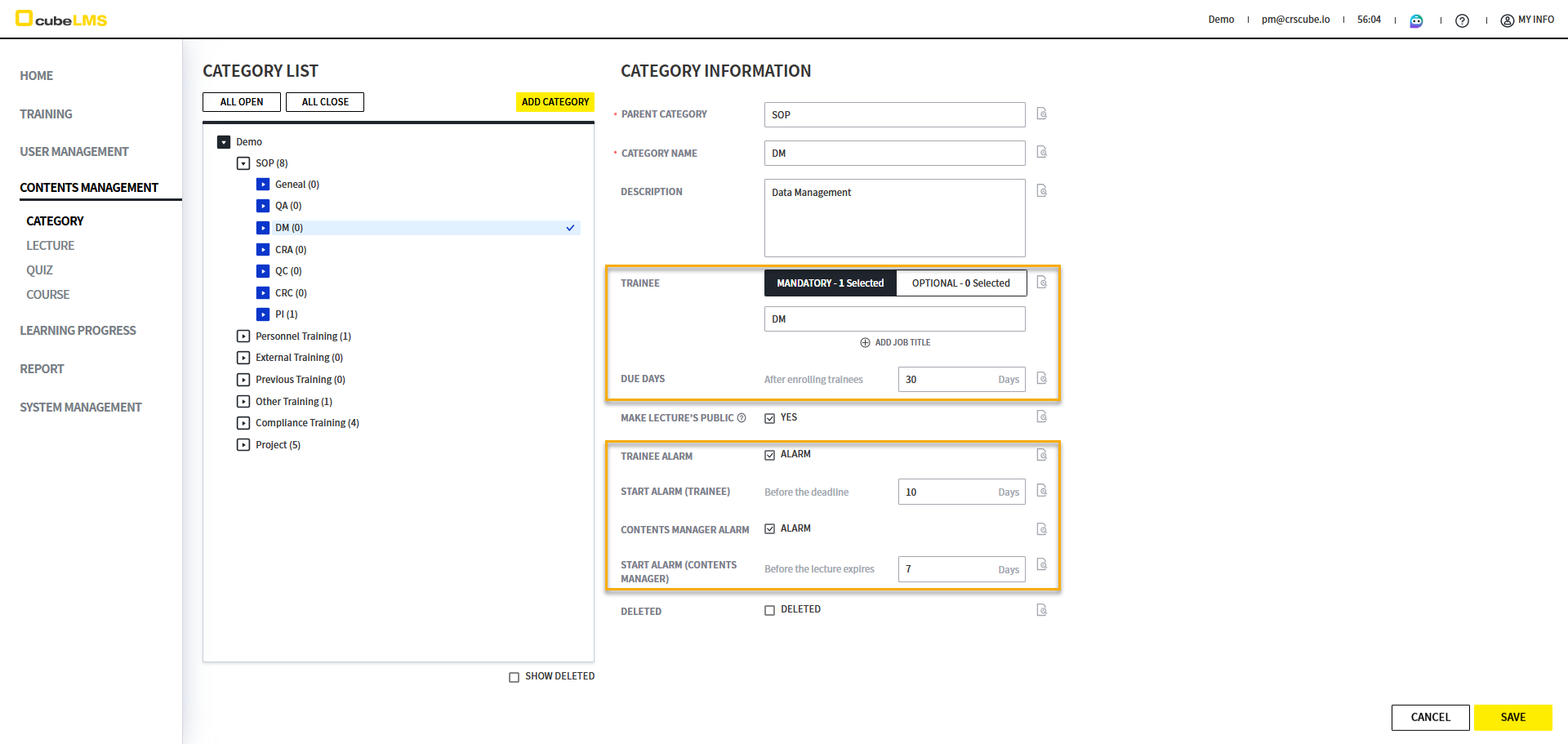
Task: Click the history icon beside Category Name field
Action: (1041, 152)
